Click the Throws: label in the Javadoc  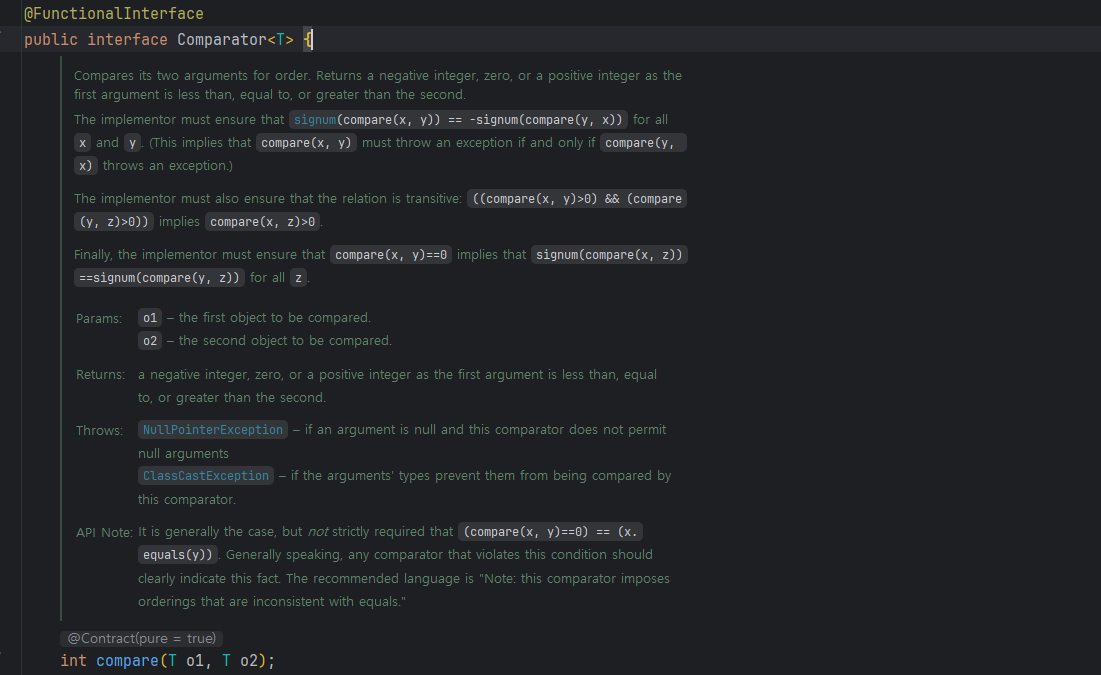pos(99,430)
